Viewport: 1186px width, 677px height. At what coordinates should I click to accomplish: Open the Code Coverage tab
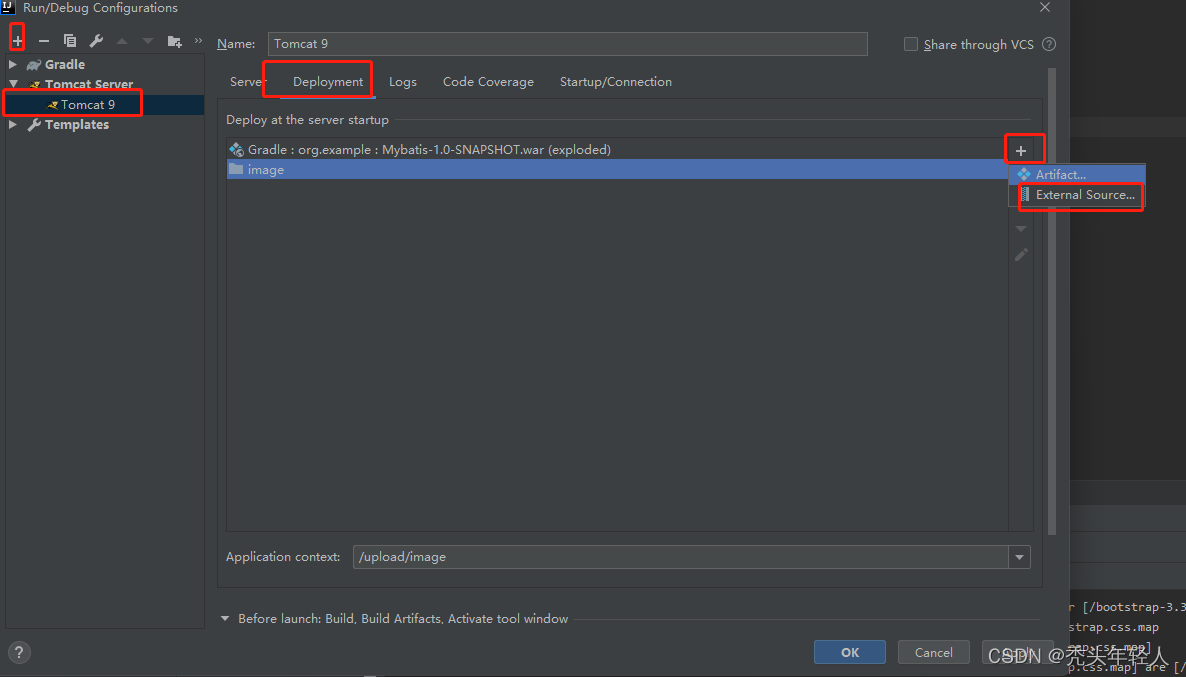tap(488, 82)
